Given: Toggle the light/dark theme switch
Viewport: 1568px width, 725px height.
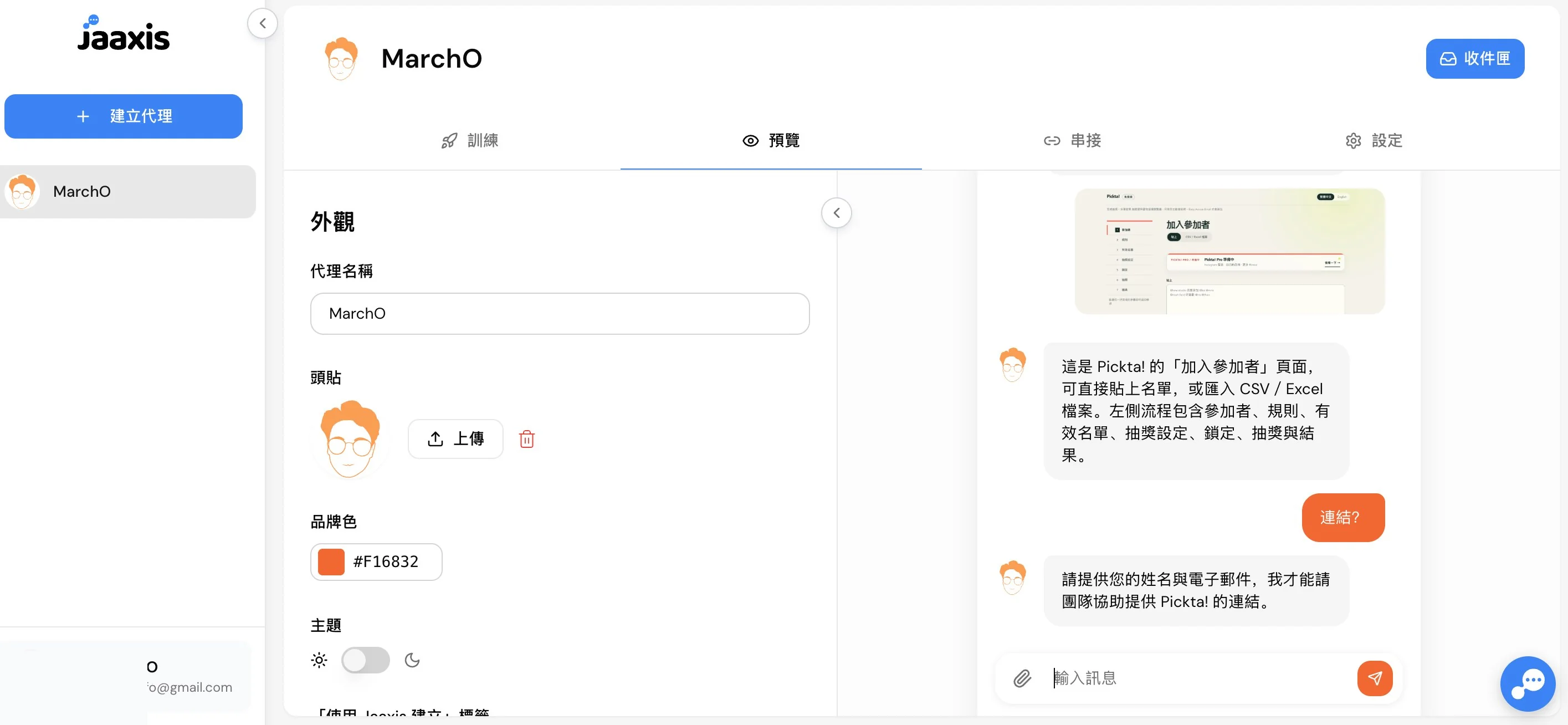Looking at the screenshot, I should point(365,661).
